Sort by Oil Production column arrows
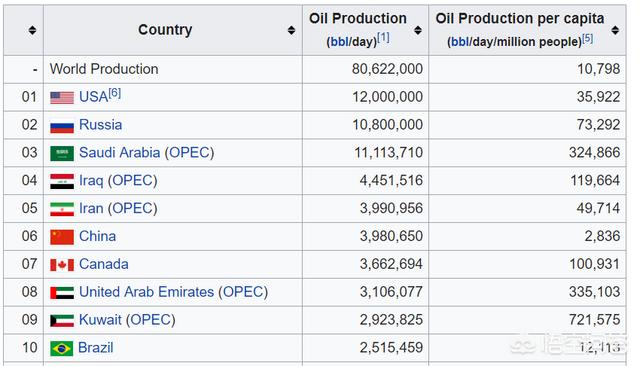640x366 pixels. click(x=418, y=30)
